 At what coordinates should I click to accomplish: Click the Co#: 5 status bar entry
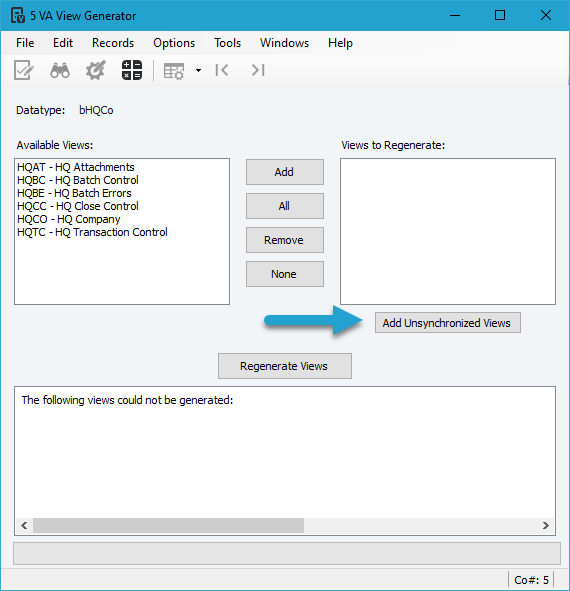tap(531, 580)
